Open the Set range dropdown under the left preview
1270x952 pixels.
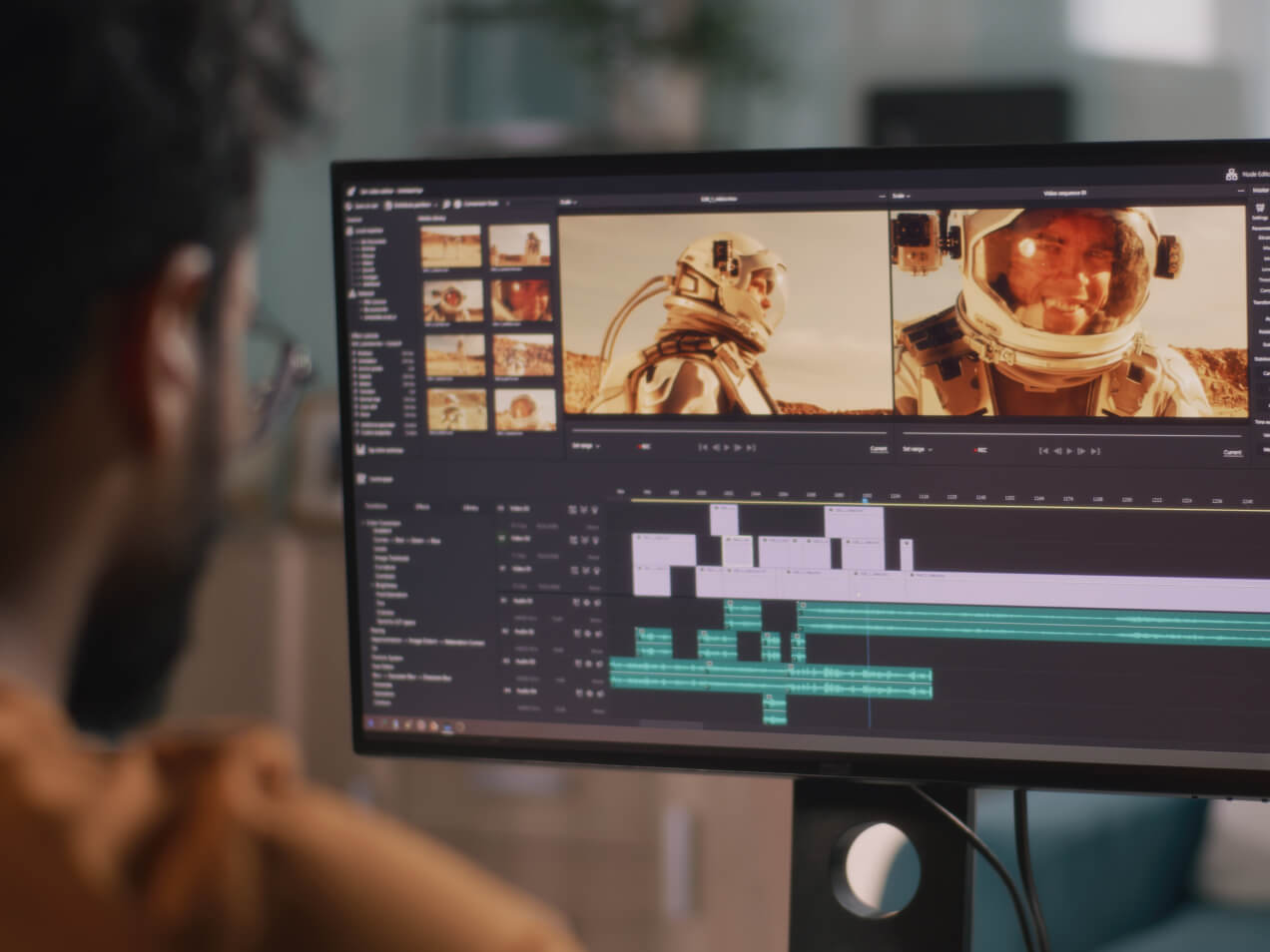585,446
